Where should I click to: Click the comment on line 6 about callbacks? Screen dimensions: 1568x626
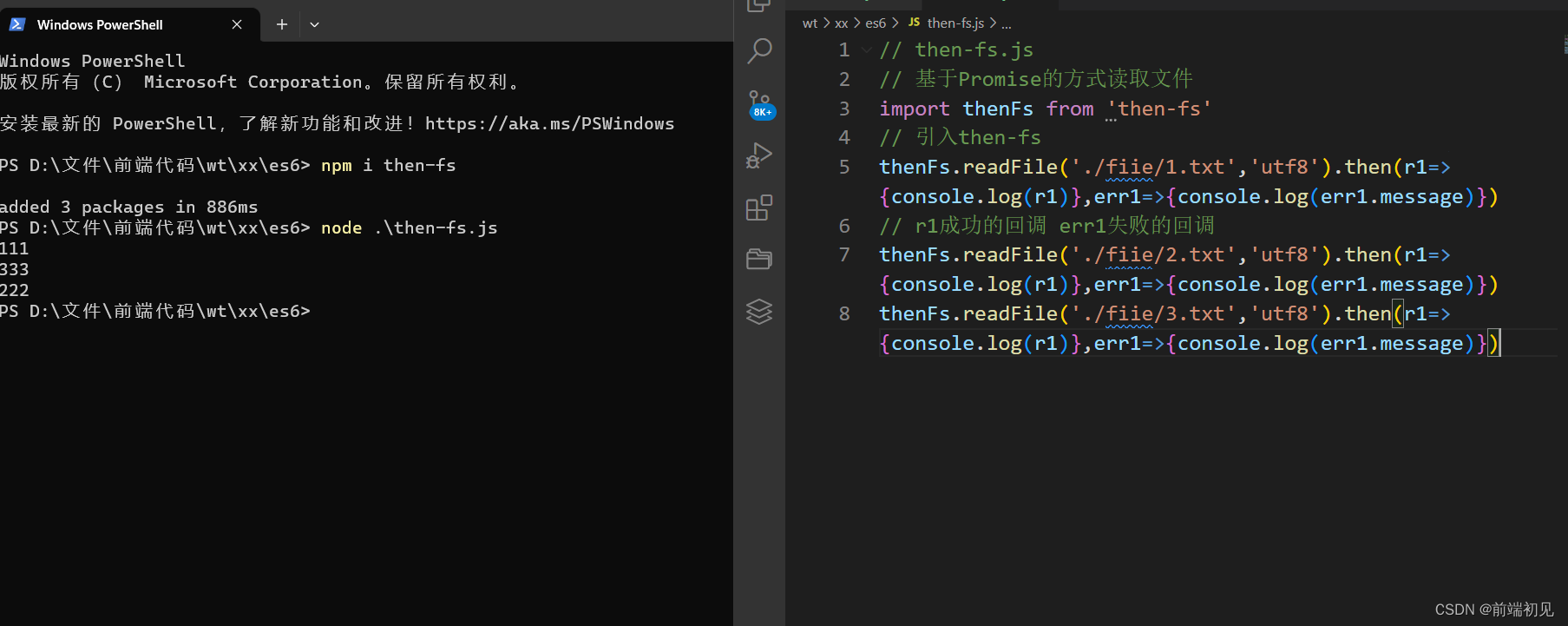(x=1046, y=226)
